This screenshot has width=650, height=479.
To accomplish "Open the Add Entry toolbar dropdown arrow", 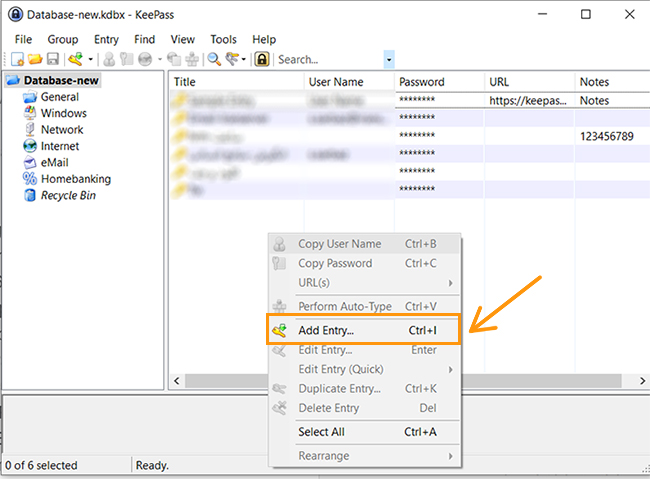I will click(x=90, y=60).
